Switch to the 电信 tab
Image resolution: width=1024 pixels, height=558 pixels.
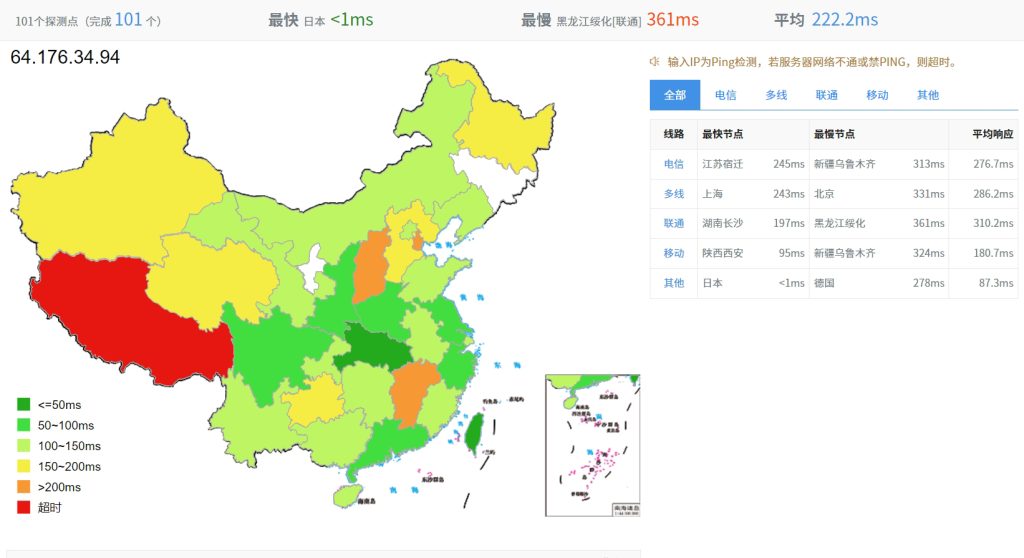pos(725,95)
